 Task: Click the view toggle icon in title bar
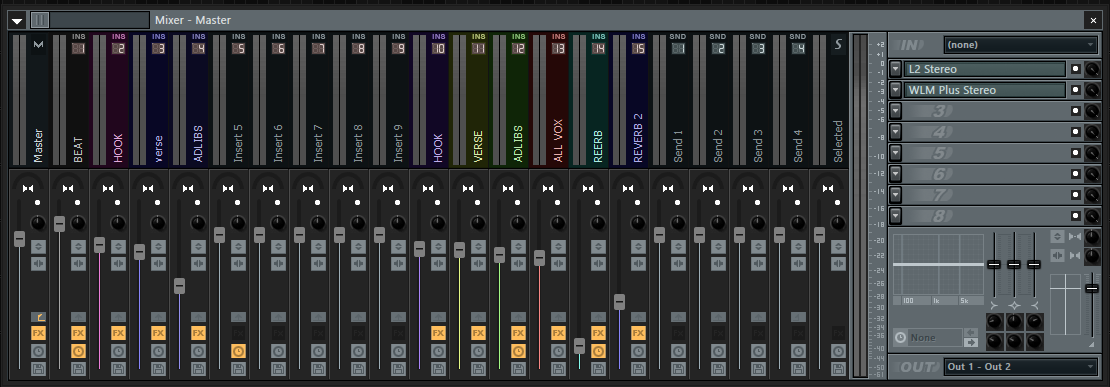pyautogui.click(x=40, y=20)
